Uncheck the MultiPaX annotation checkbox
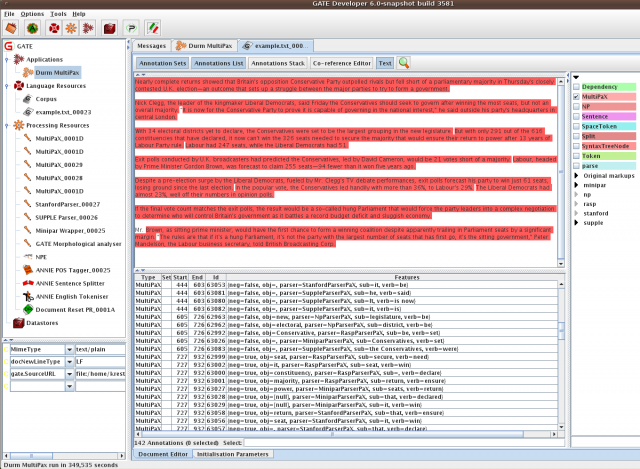This screenshot has width=640, height=469. [575, 97]
